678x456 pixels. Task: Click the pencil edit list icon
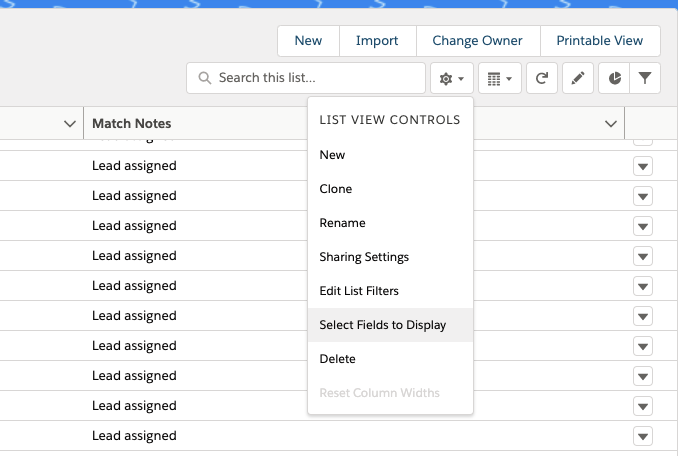coord(578,78)
